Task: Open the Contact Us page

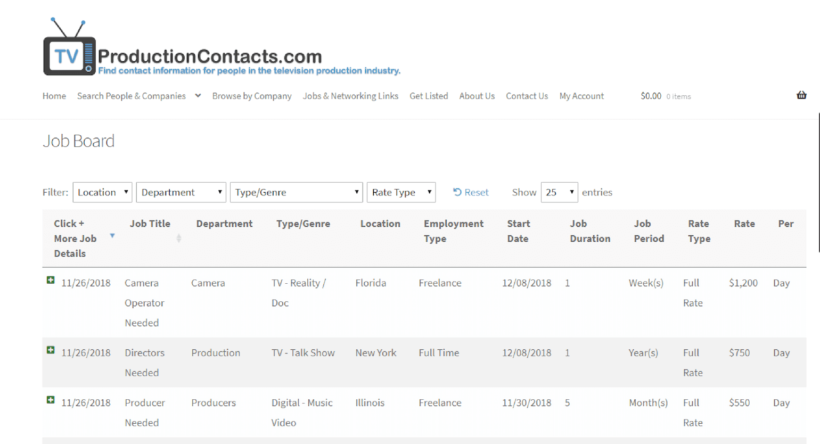Action: 527,96
